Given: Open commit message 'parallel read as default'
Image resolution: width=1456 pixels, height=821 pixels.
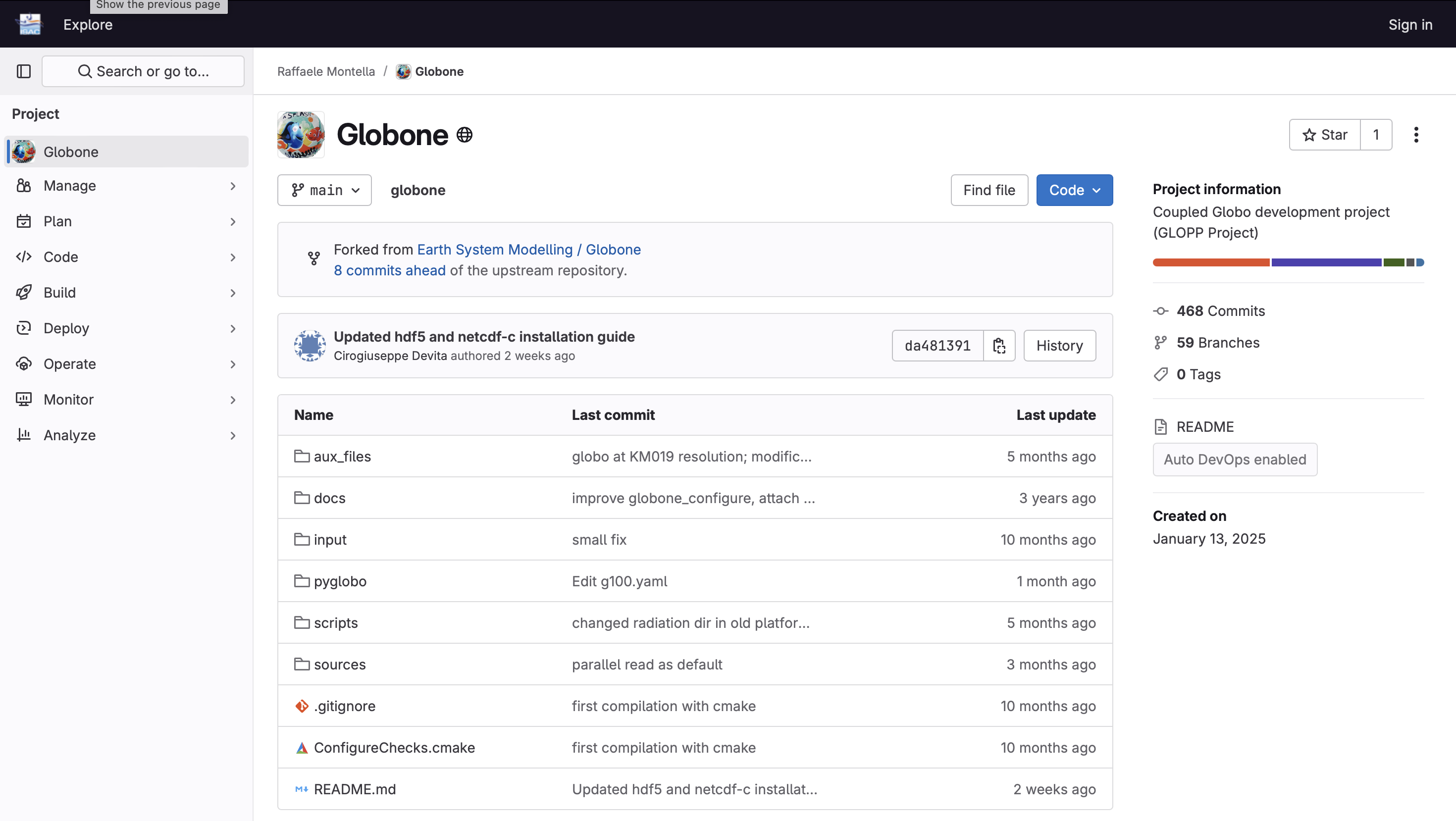Looking at the screenshot, I should pos(647,665).
